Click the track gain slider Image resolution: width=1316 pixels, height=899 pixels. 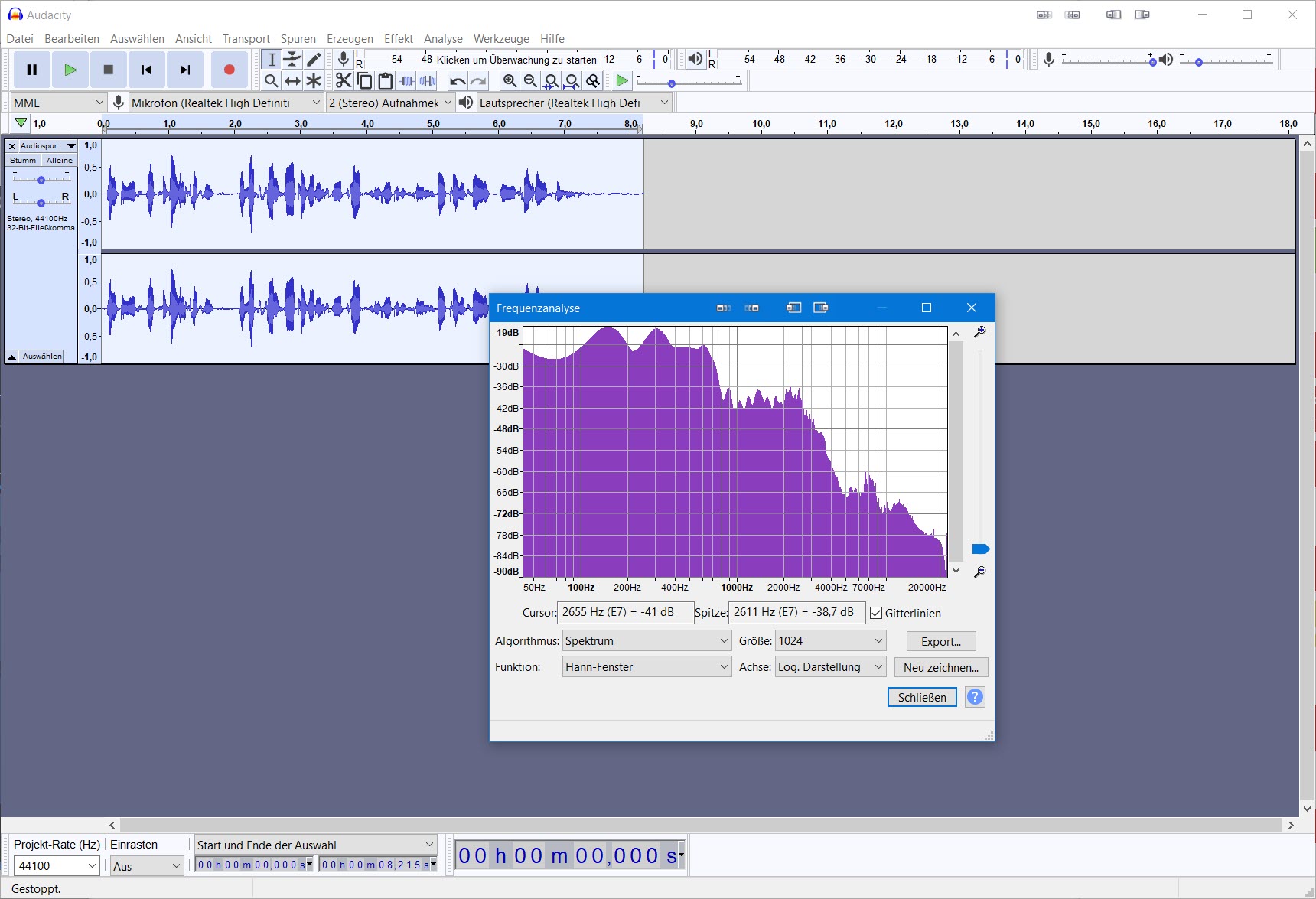coord(41,180)
